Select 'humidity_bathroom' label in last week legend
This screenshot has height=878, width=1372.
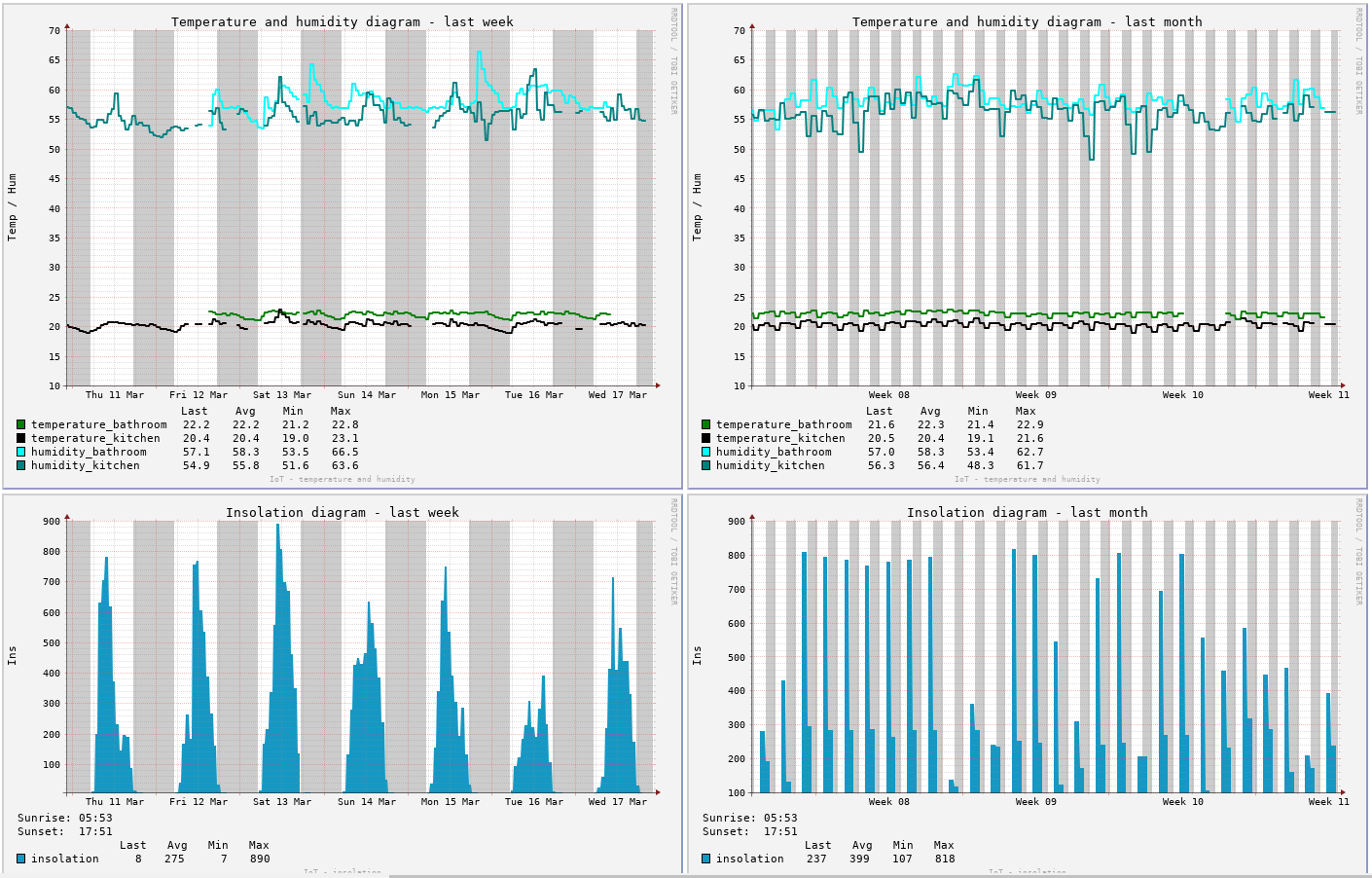(x=89, y=452)
